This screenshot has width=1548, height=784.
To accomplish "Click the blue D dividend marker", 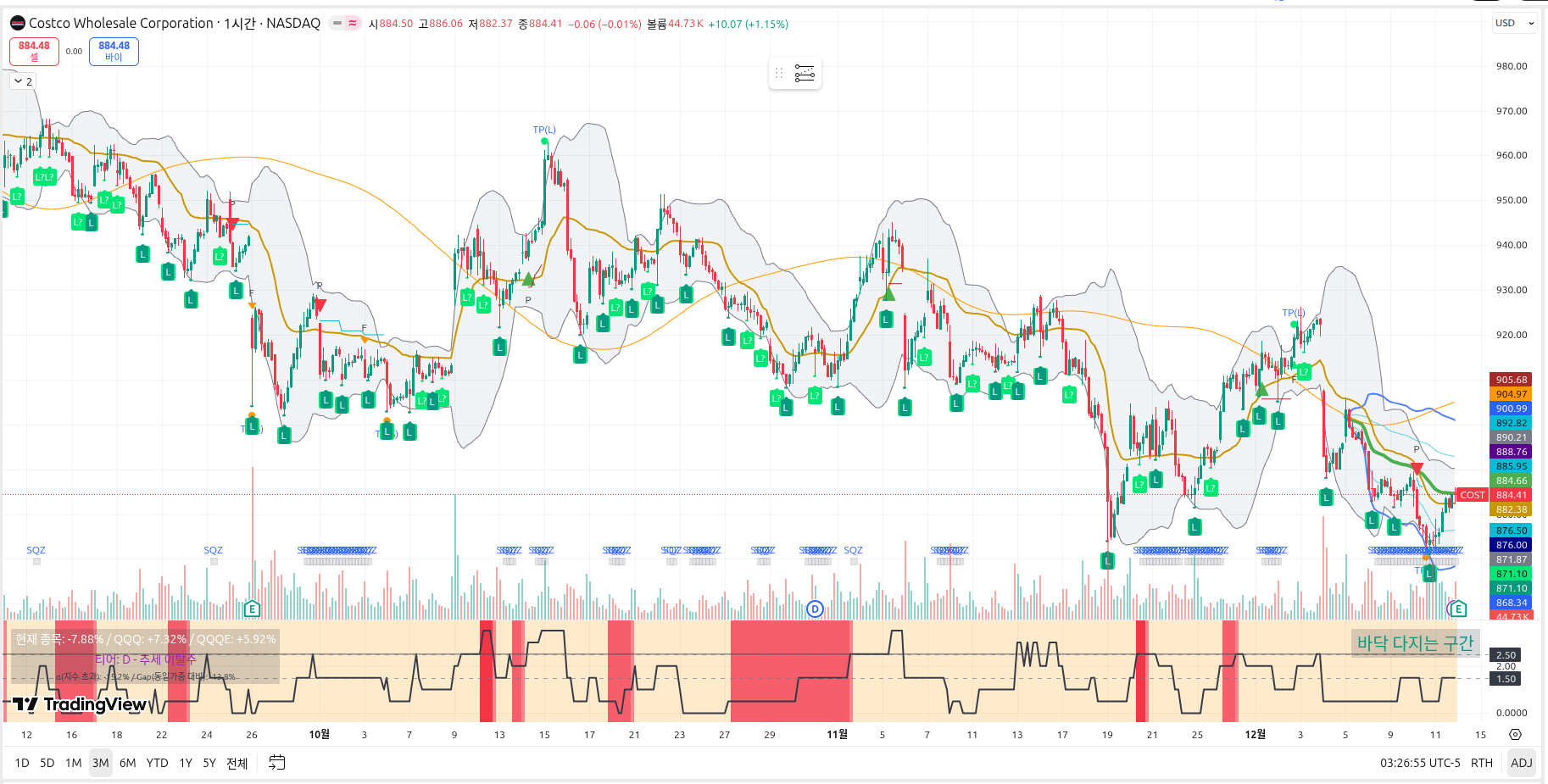I will 815,609.
